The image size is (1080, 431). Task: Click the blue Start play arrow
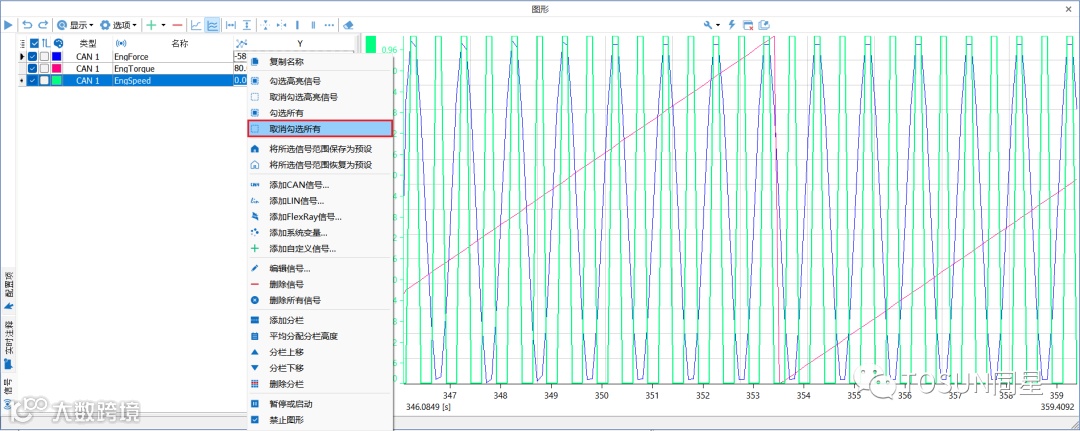(x=8, y=25)
